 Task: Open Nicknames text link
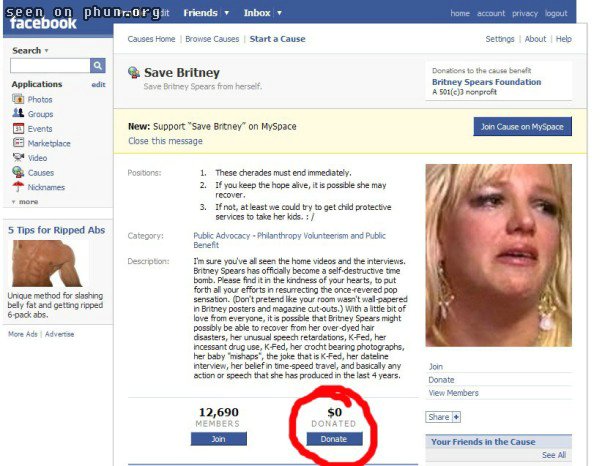tap(46, 187)
